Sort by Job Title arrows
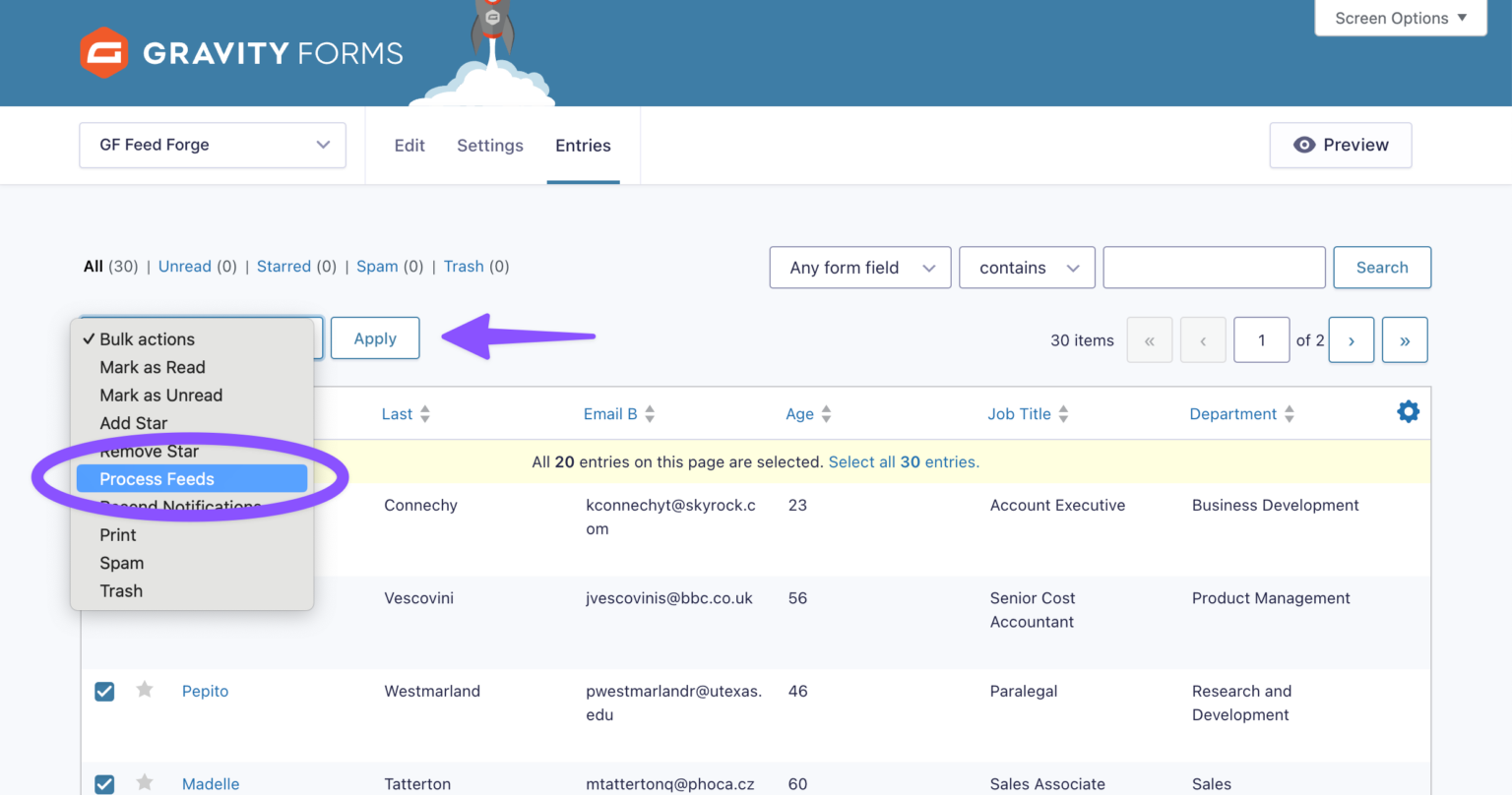This screenshot has width=1512, height=795. pyautogui.click(x=1063, y=414)
